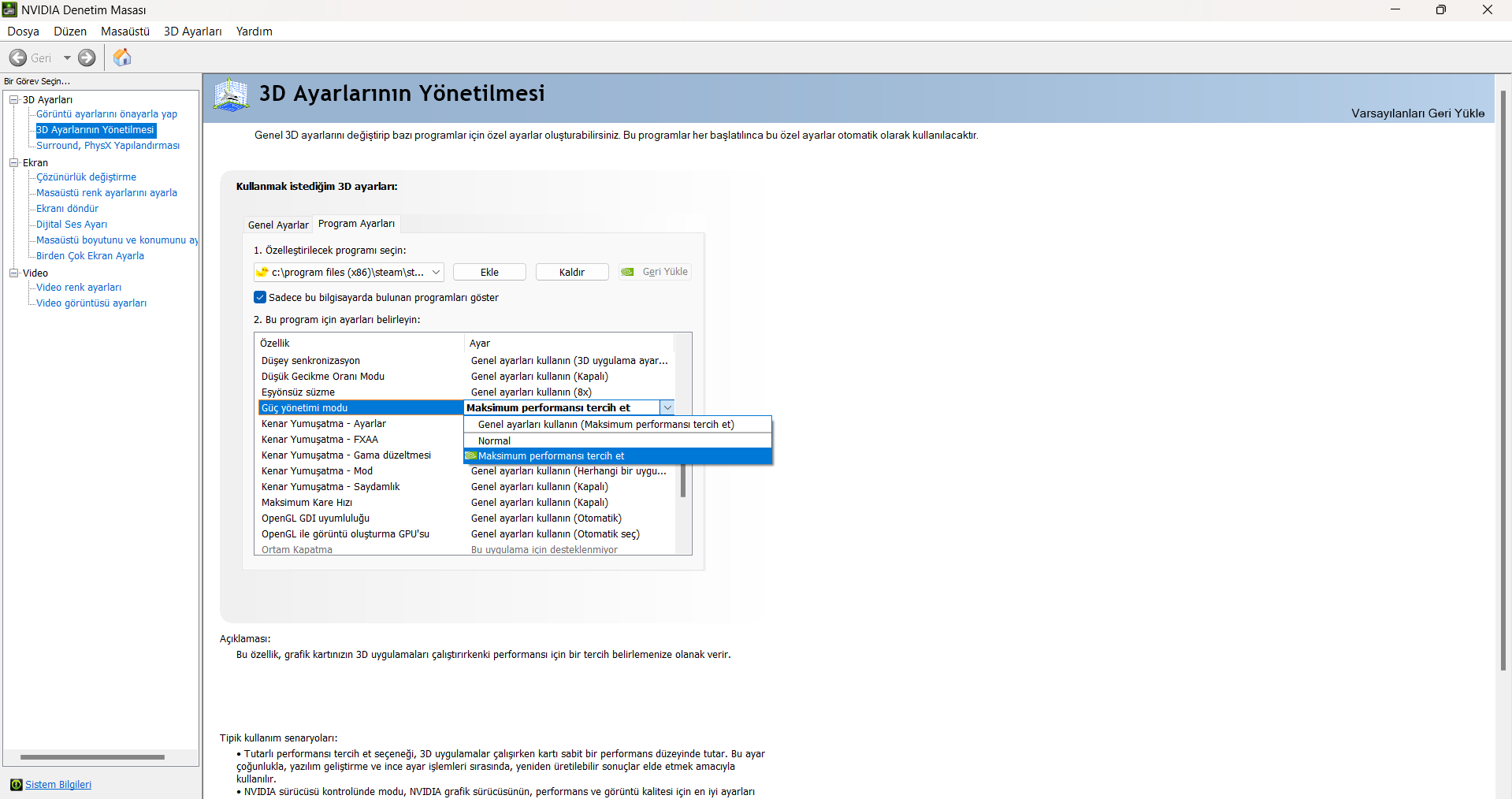This screenshot has width=1512, height=799.
Task: Click the Steam program icon in combo box
Action: point(262,272)
